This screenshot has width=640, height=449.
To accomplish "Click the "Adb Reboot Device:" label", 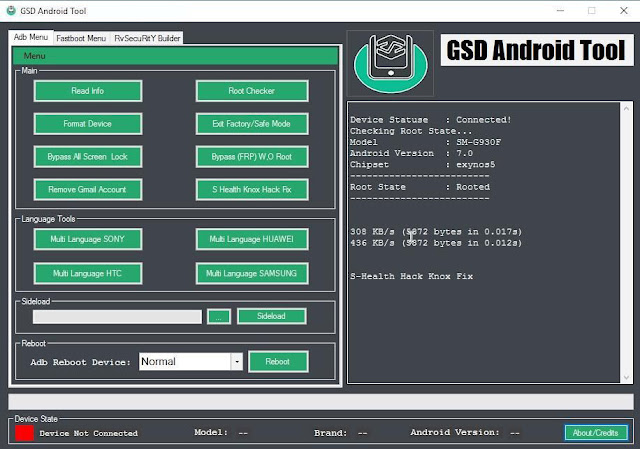I will [x=80, y=362].
